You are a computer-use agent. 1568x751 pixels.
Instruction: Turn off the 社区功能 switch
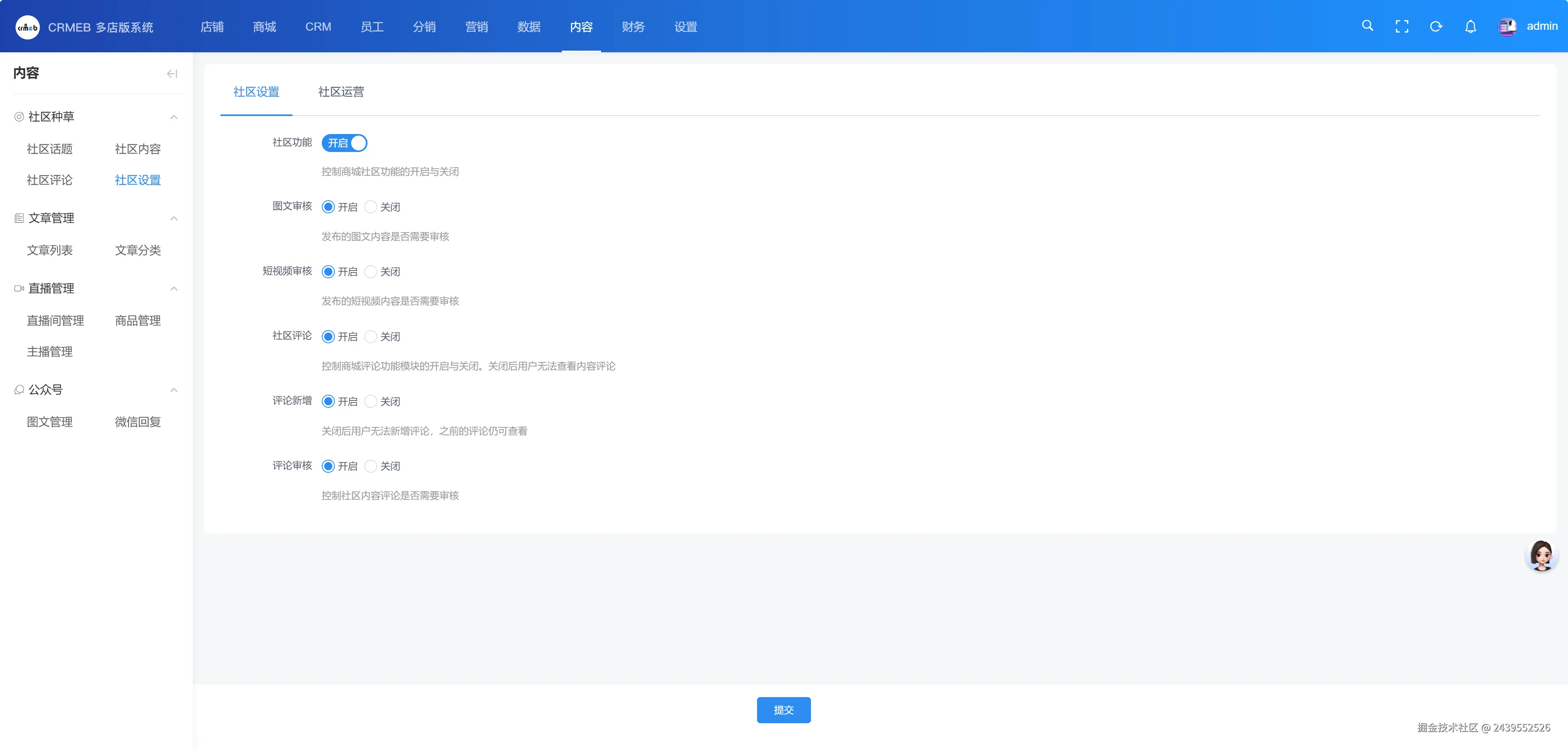[344, 143]
